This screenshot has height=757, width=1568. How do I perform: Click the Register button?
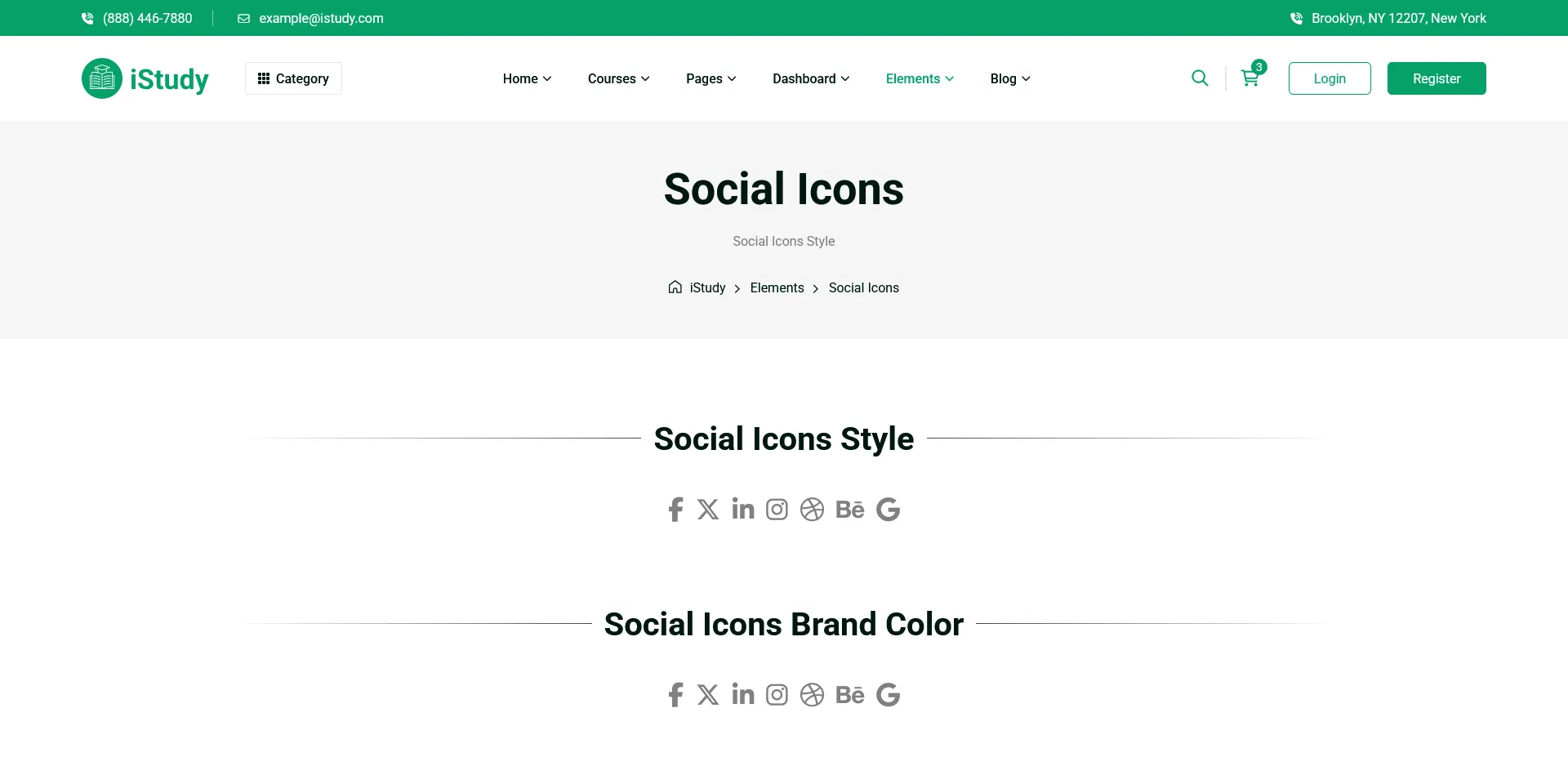(x=1437, y=78)
